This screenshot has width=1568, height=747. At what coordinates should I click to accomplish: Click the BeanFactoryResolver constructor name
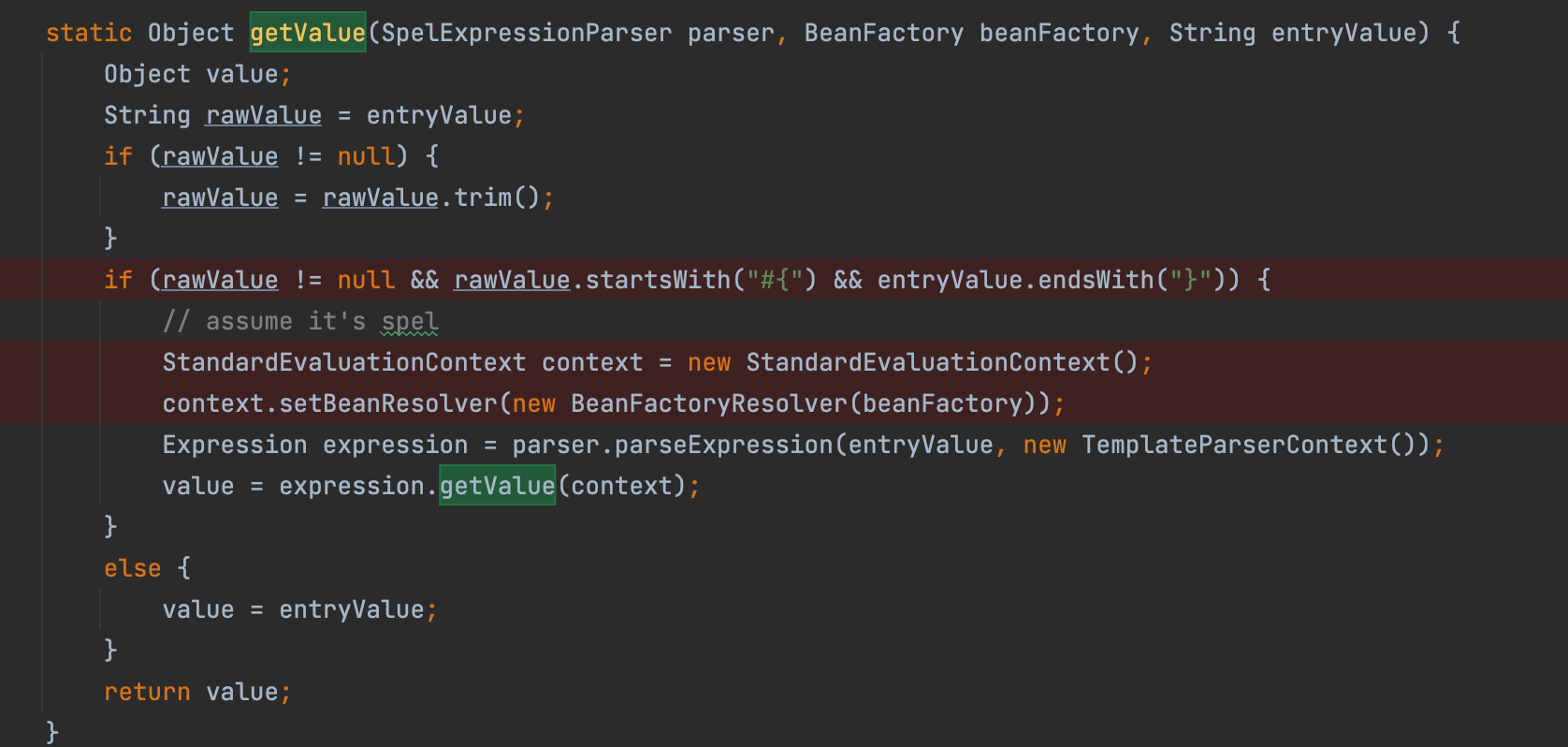click(x=709, y=403)
